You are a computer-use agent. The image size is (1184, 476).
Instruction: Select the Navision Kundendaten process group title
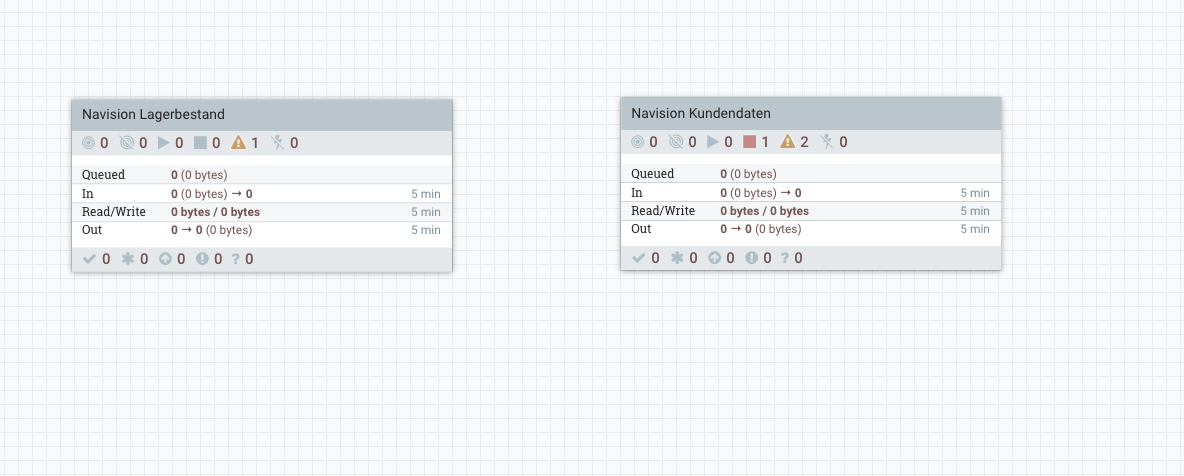point(700,114)
